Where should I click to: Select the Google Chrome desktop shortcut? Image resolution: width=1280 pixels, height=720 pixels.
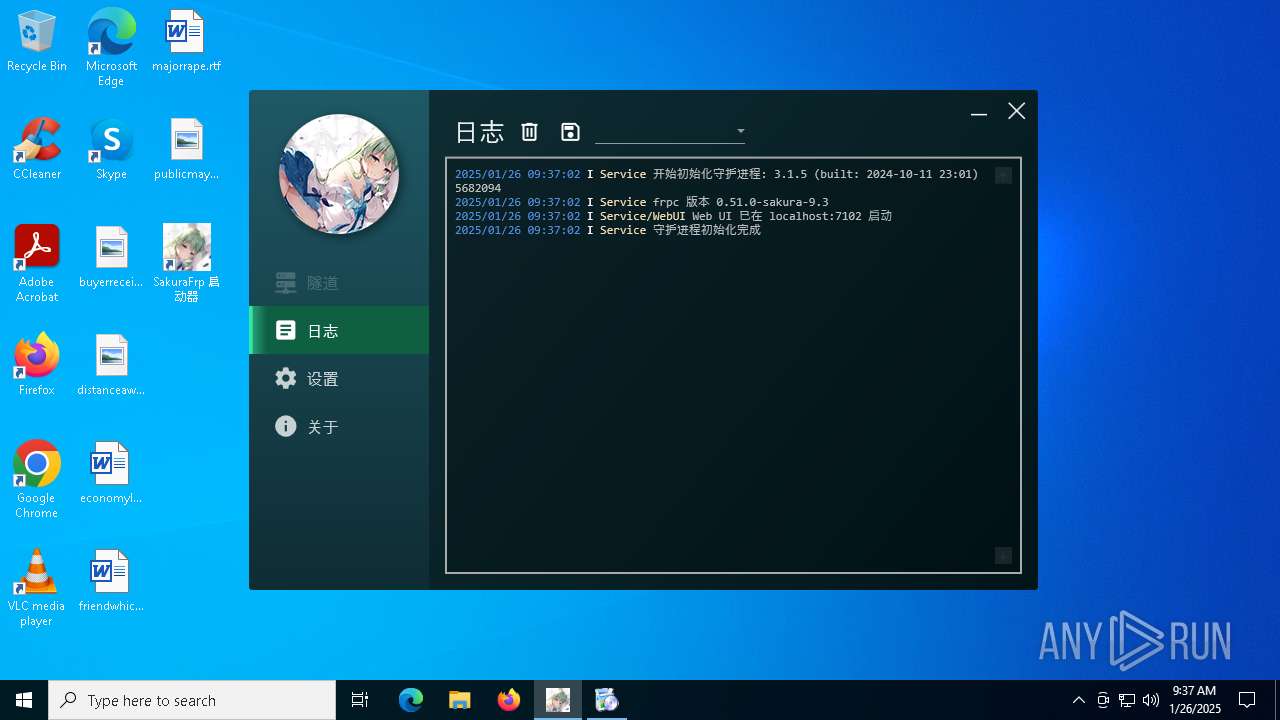[37, 480]
